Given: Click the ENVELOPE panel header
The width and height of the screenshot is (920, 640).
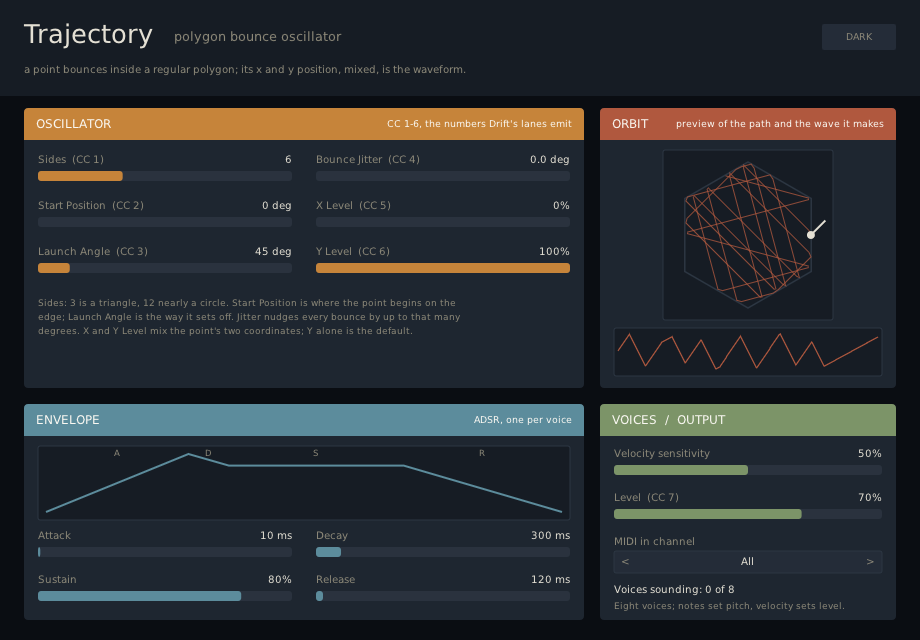Looking at the screenshot, I should (304, 420).
